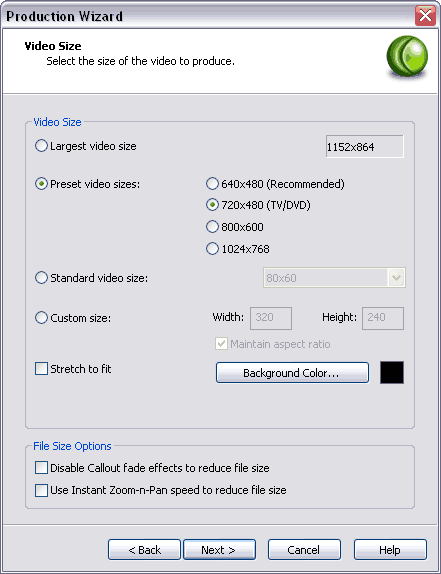Check Use Instant Zoom-n-Pan speed option
The image size is (441, 574).
pos(41,490)
